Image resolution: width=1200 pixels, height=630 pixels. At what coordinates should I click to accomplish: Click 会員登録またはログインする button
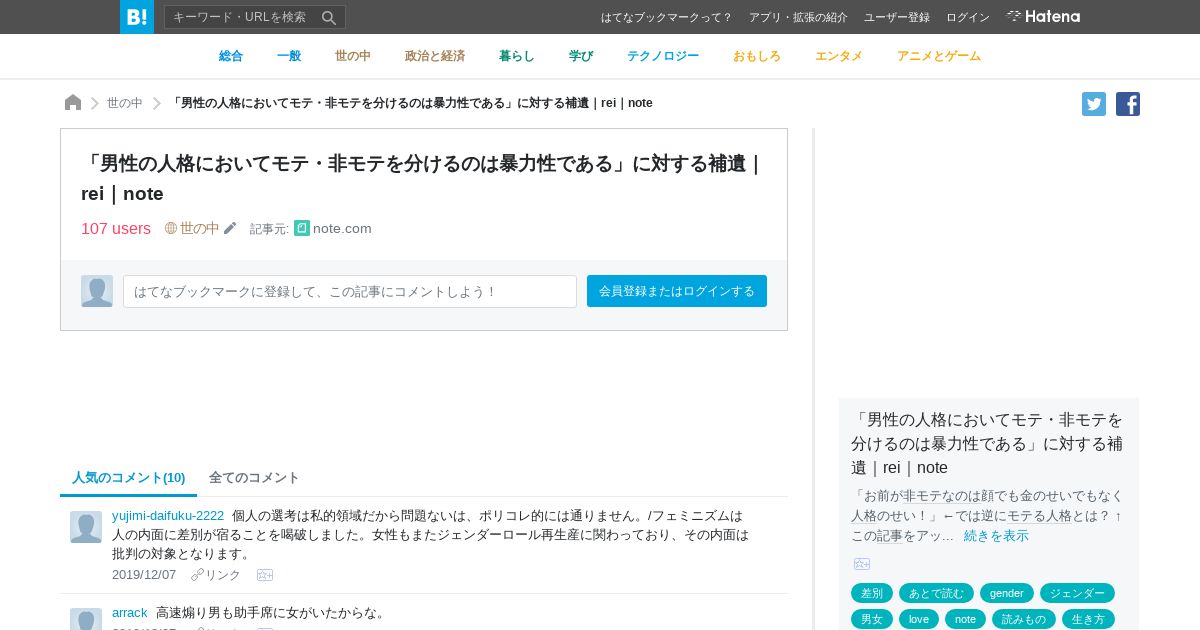coord(677,291)
